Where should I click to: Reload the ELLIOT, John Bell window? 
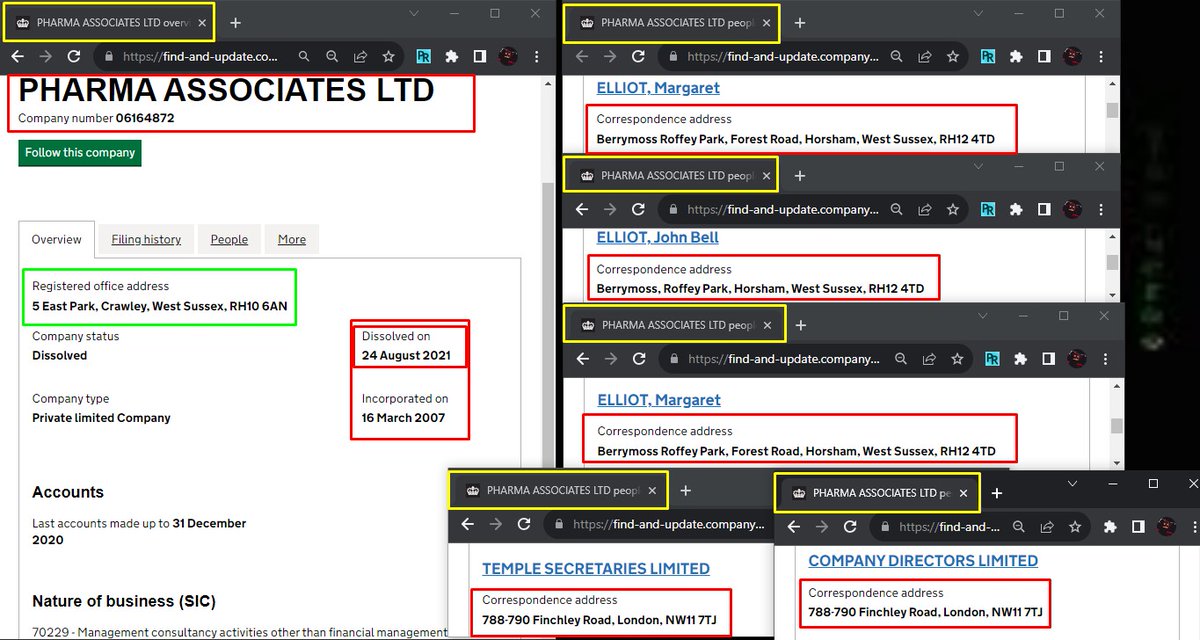click(638, 209)
